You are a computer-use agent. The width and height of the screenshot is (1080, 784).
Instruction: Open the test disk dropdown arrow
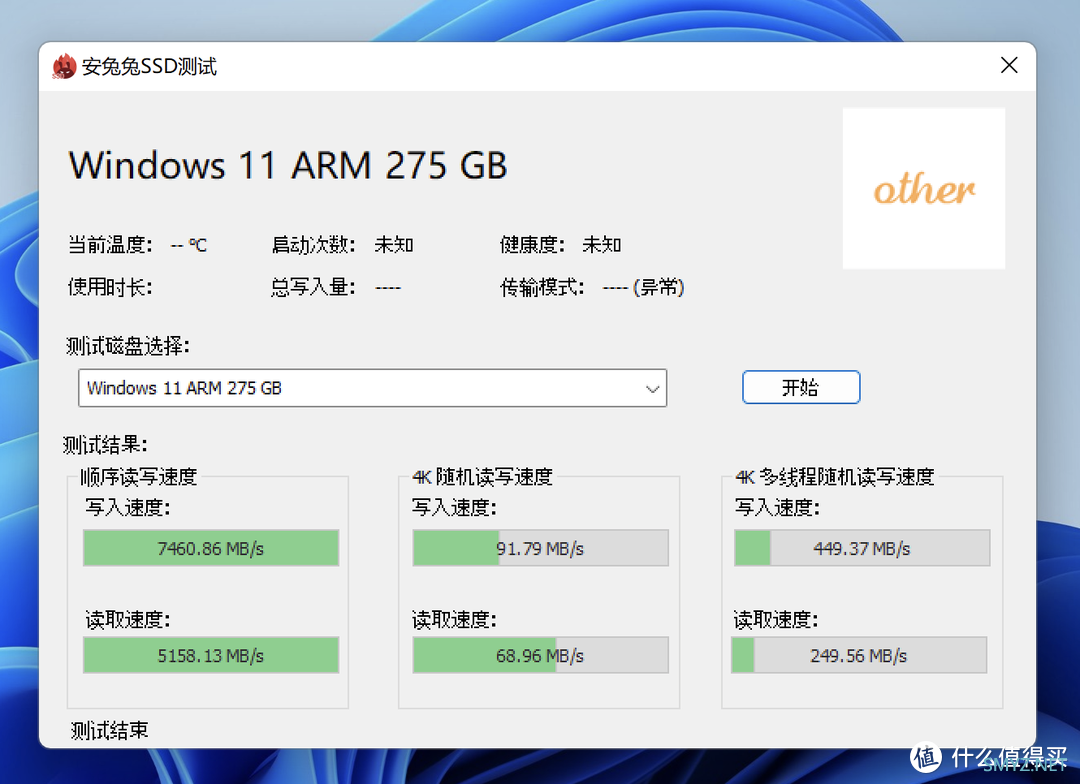click(652, 389)
